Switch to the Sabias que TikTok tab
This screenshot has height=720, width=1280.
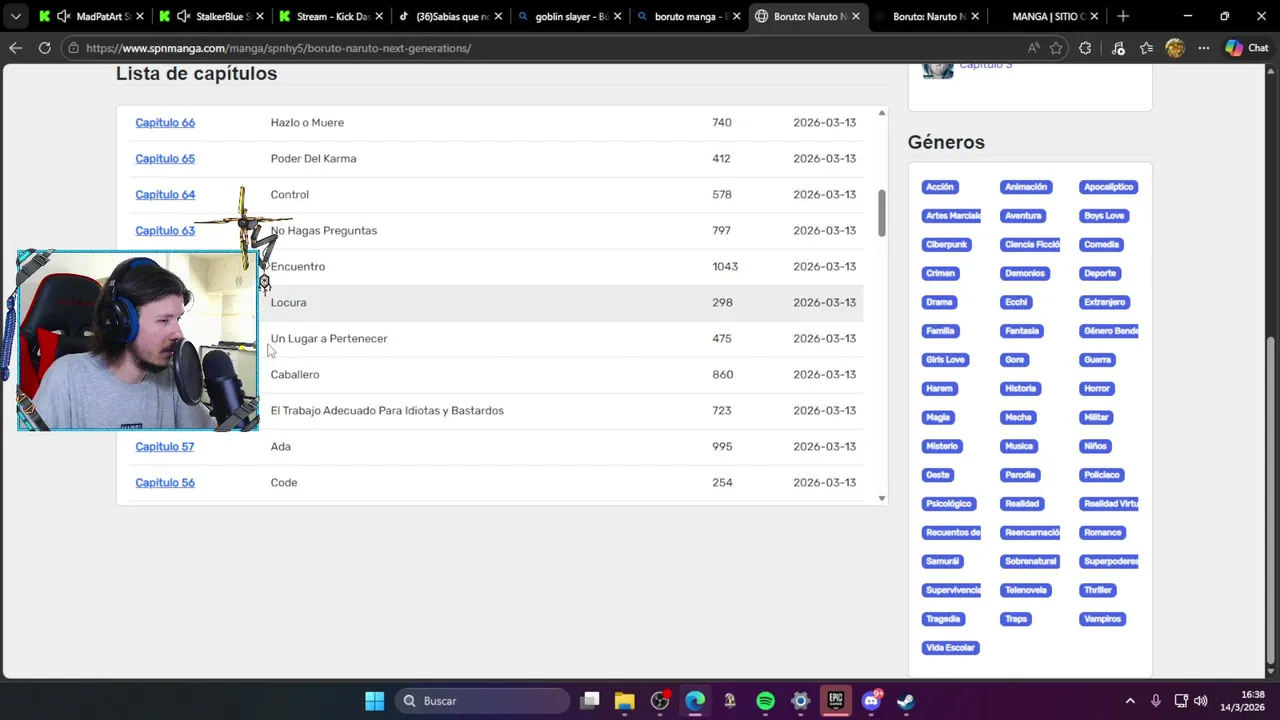click(450, 16)
